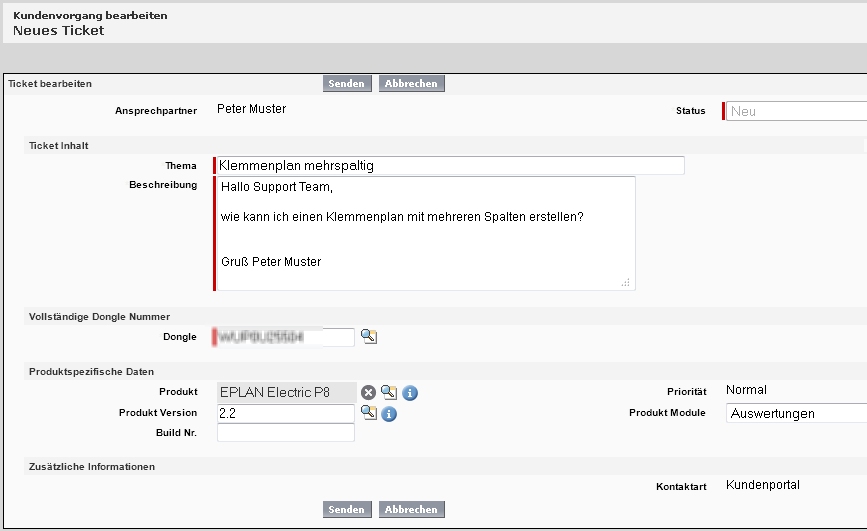The width and height of the screenshot is (867, 531).
Task: Cancel using the bottom Abbrechen button
Action: tap(411, 510)
